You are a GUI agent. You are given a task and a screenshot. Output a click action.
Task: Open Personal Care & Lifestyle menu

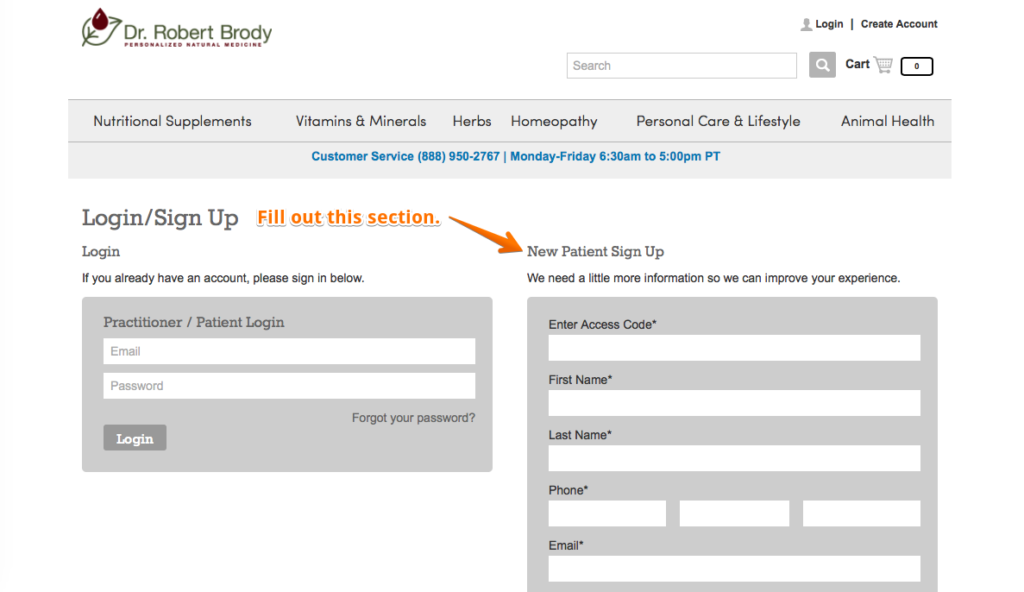pos(718,122)
